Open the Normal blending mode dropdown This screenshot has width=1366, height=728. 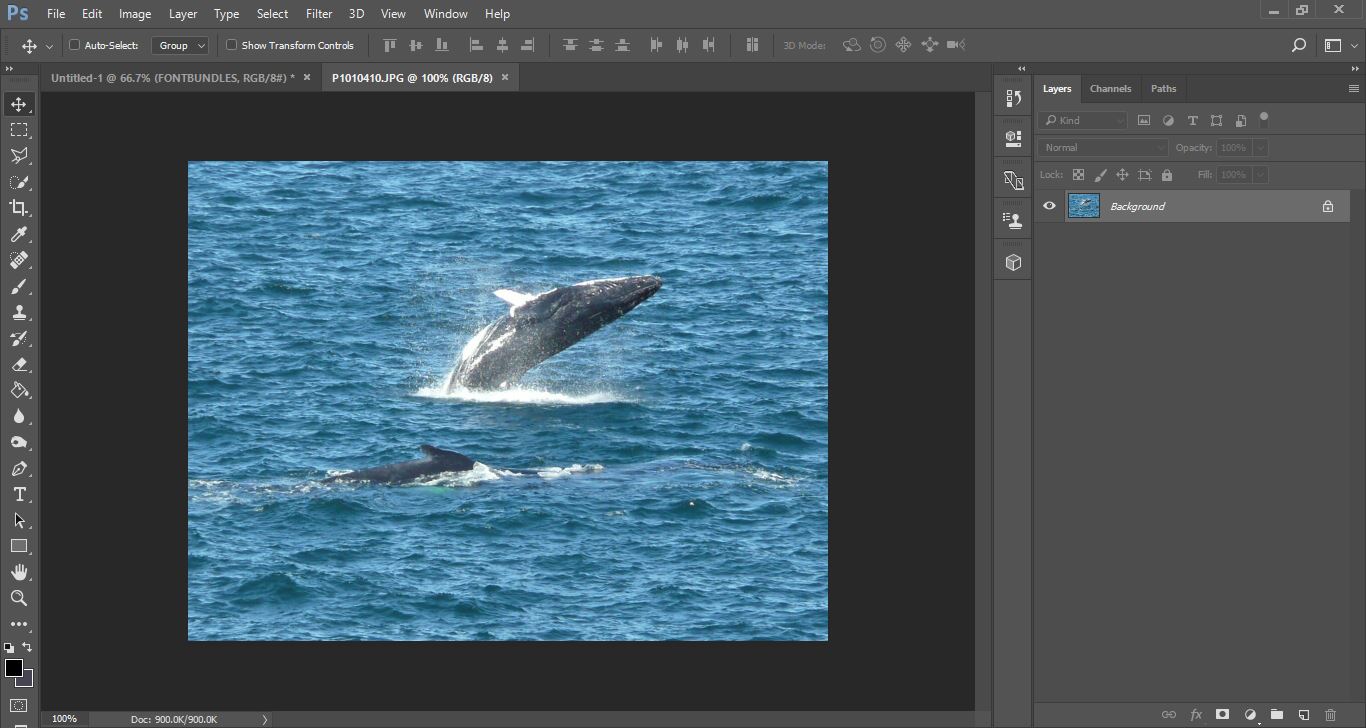click(1102, 147)
